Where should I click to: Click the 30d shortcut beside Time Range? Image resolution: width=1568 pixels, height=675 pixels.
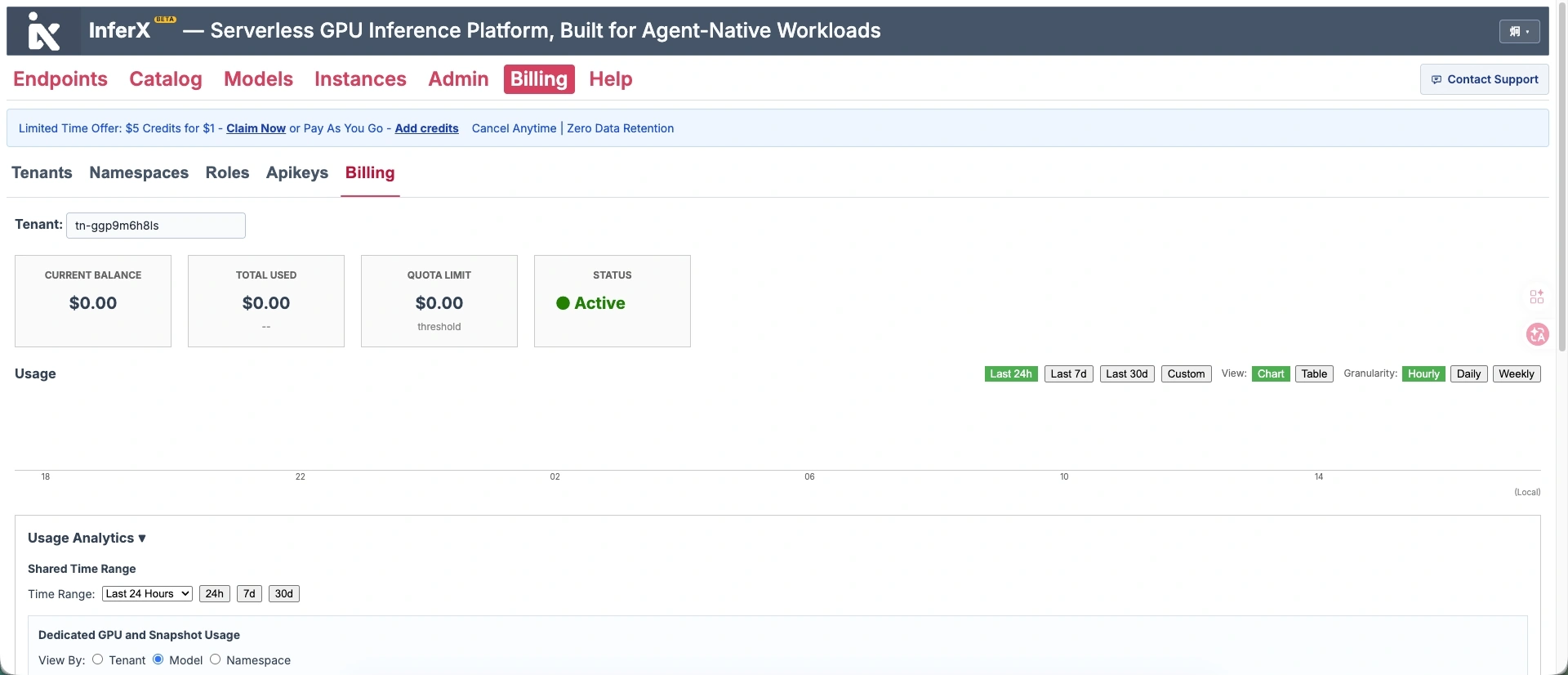284,594
